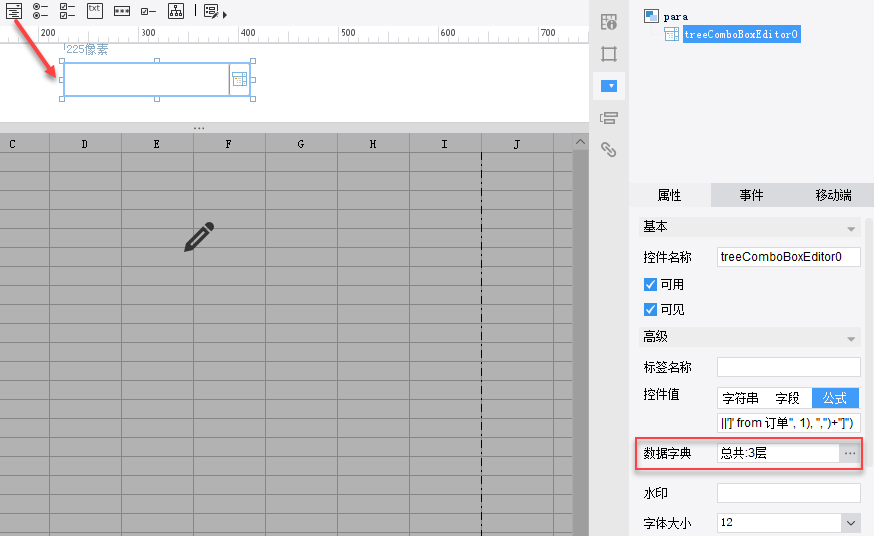Click the 数据字典 field showing 总共:3层
874x536 pixels.
click(x=778, y=453)
